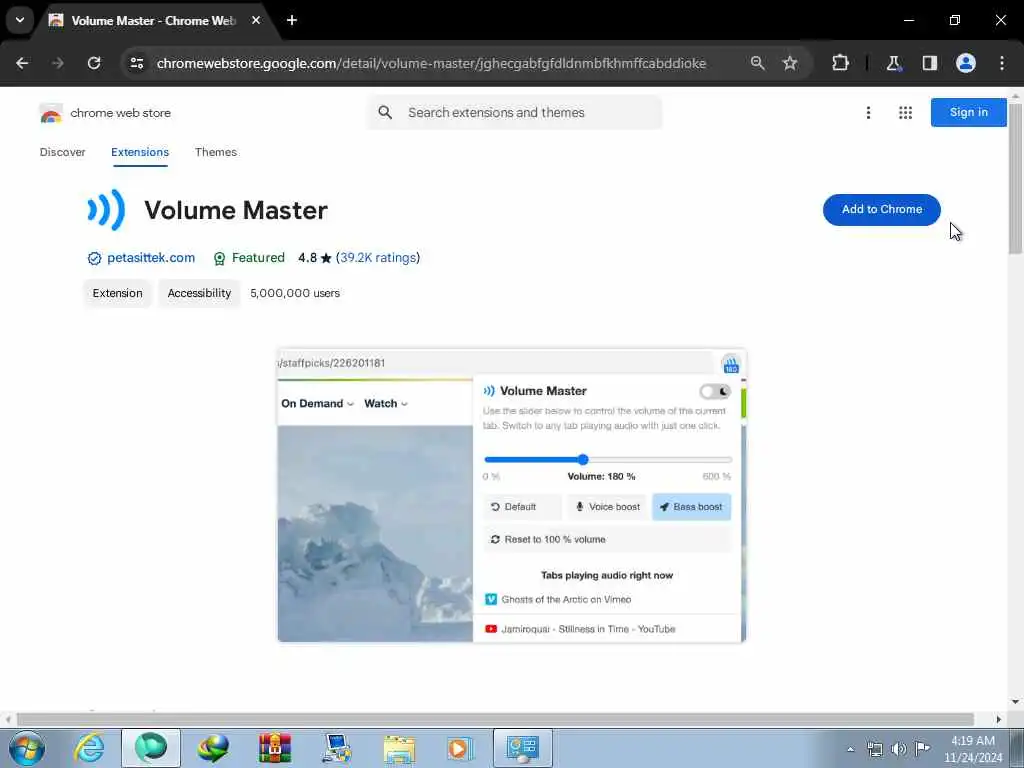Go back to previous page

[x=22, y=63]
